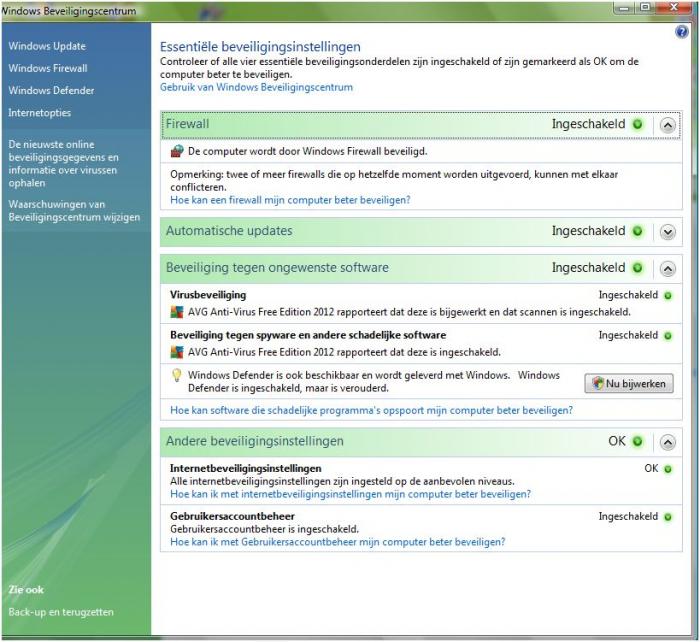Screen dimensions: 700x642
Task: Open Back-up en terugzetten link
Action: (x=61, y=612)
